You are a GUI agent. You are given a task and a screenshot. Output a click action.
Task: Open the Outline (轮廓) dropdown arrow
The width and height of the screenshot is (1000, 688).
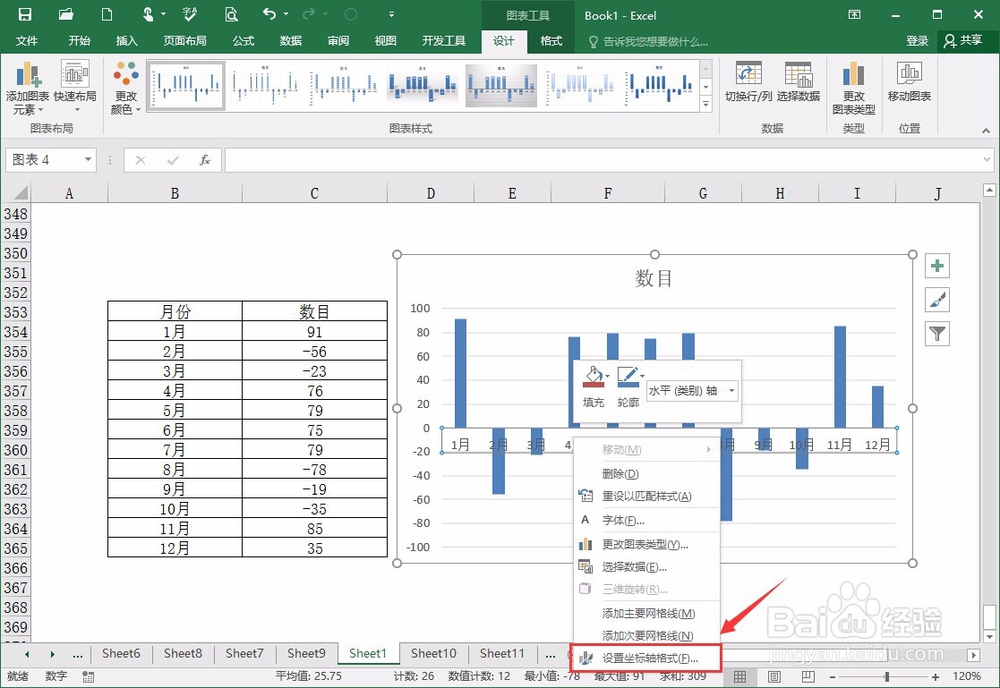[x=642, y=376]
